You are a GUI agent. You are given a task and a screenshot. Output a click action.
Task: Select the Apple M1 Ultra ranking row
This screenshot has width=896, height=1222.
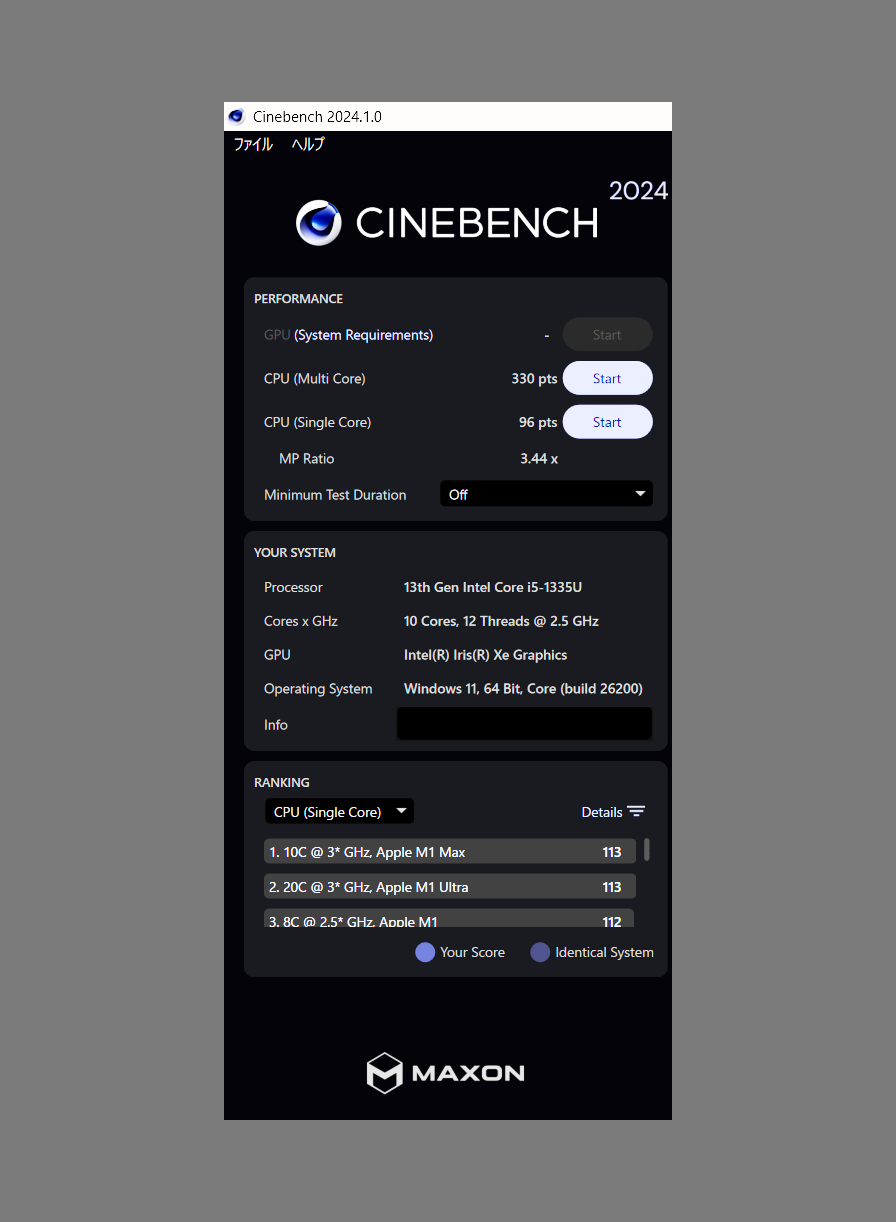[450, 887]
